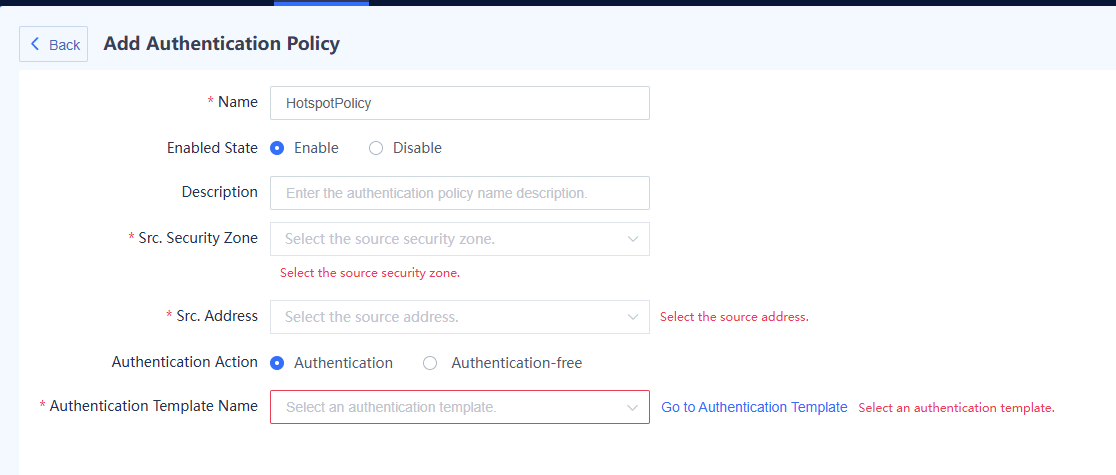Open the Authentication Template Name dropdown
Viewport: 1116px width, 475px height.
[450, 407]
